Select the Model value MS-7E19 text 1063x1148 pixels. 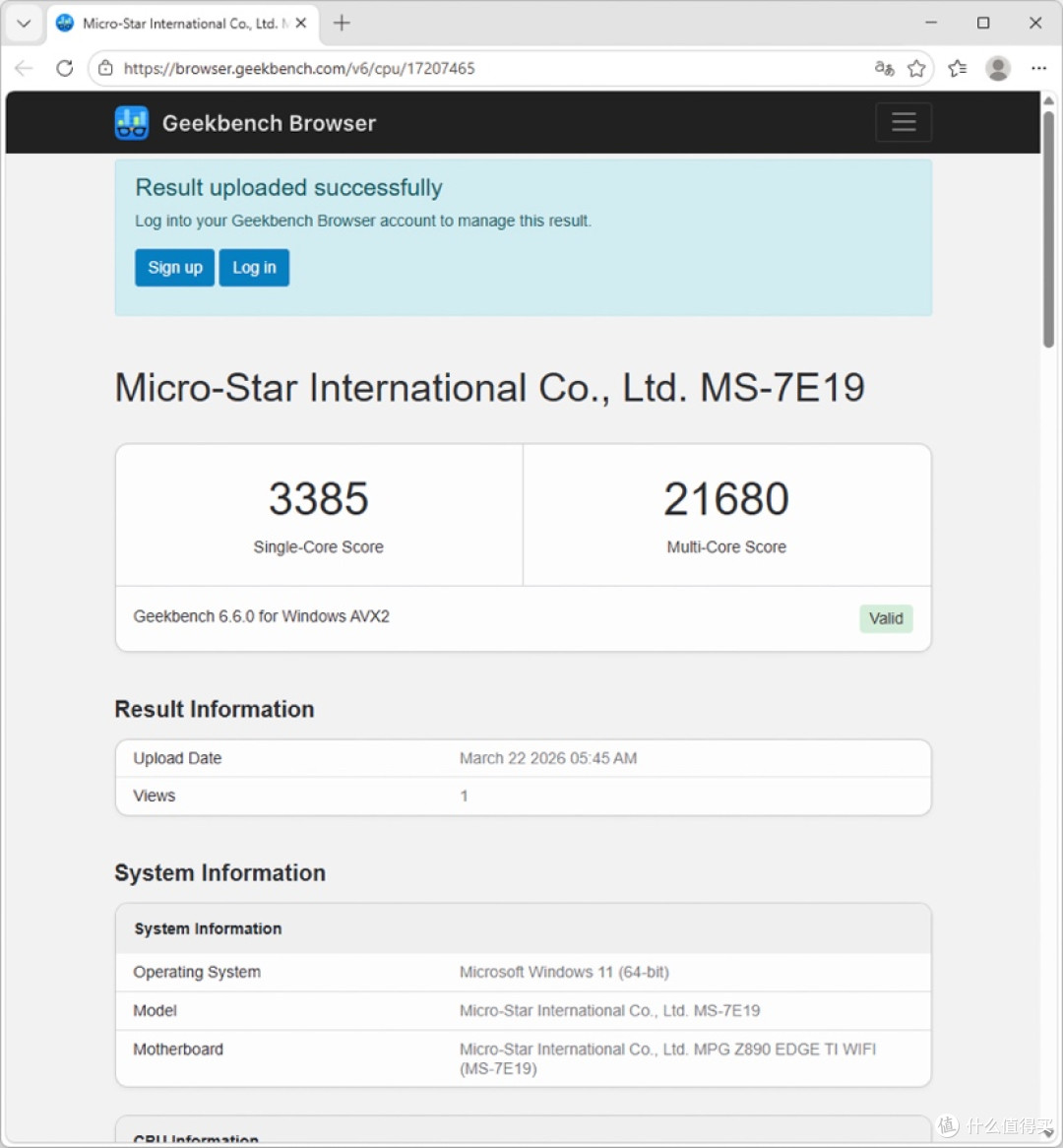pyautogui.click(x=610, y=1010)
